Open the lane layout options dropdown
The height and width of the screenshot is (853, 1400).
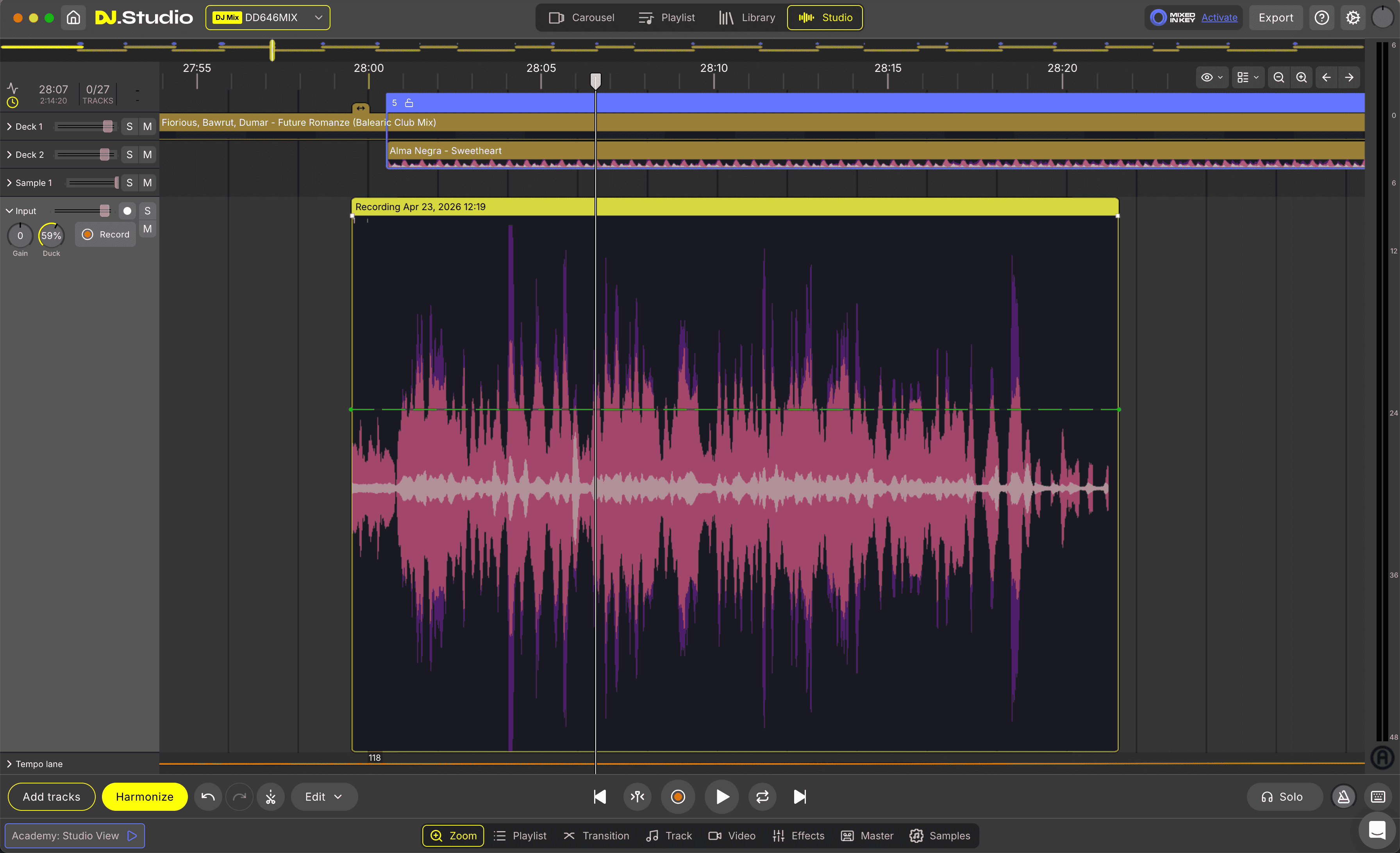(x=1248, y=77)
